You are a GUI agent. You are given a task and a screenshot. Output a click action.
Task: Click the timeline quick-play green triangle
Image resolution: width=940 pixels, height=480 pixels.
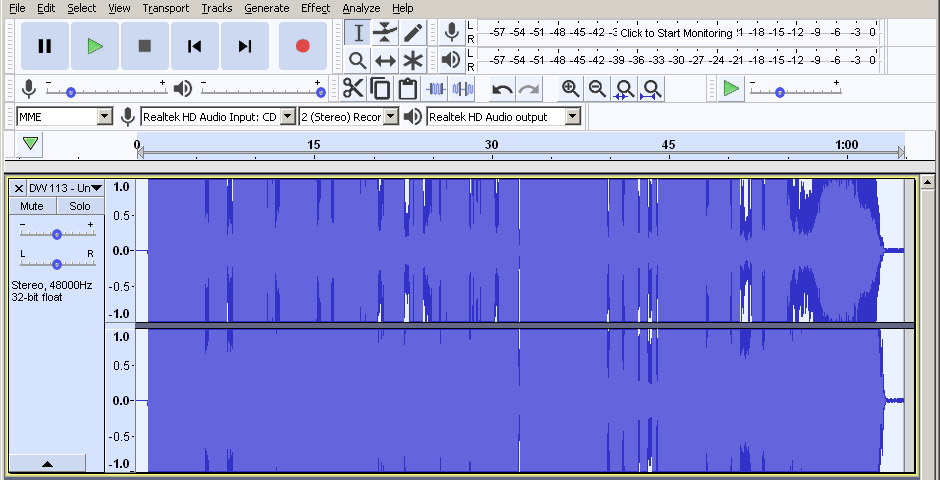pyautogui.click(x=31, y=144)
